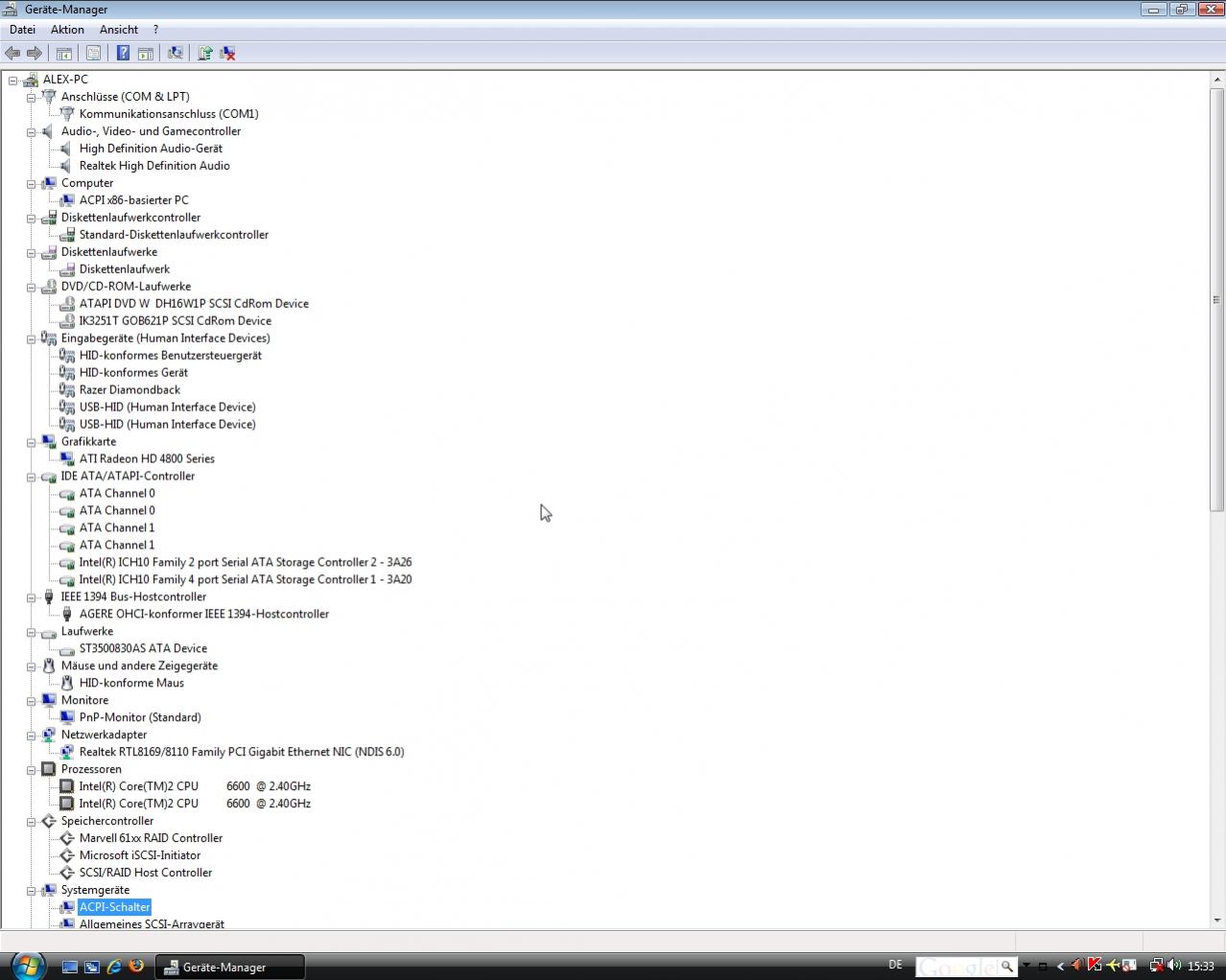Screen dimensions: 1226x980
Task: Select SCSI/RAID Host Controller entry
Action: tap(146, 873)
